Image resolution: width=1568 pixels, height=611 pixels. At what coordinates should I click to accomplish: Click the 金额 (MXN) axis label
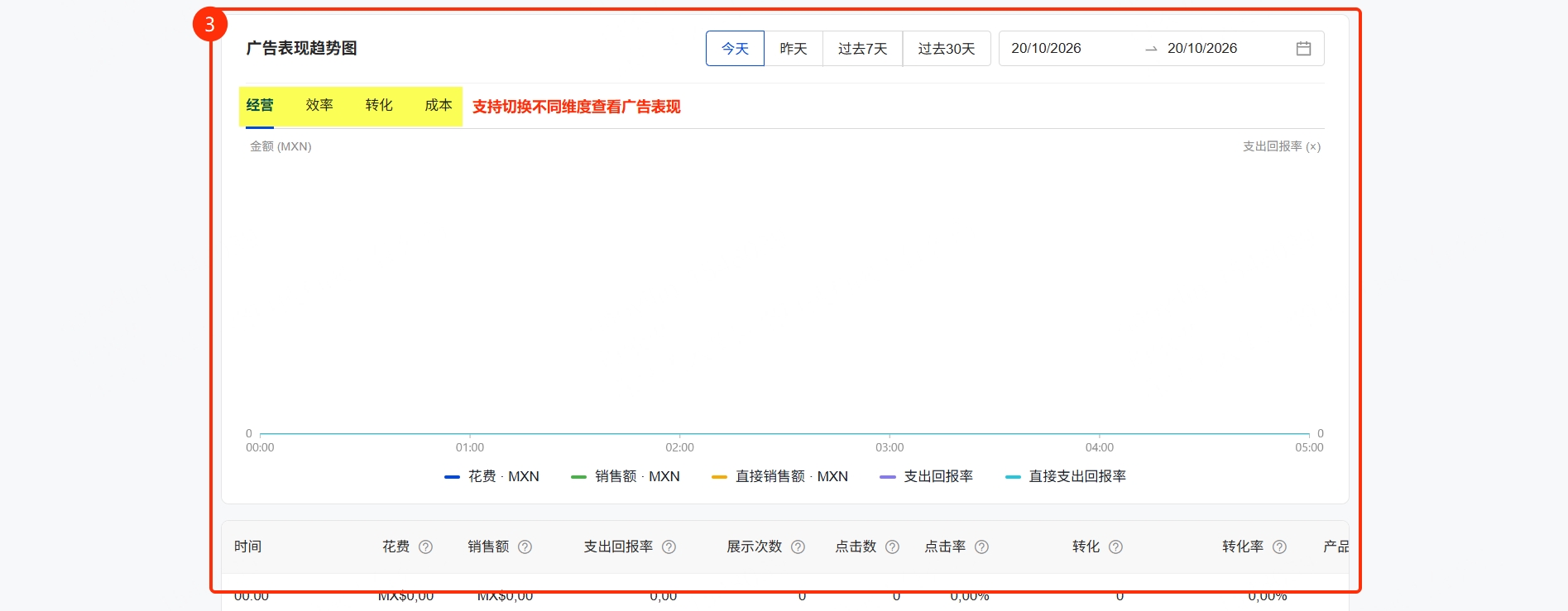click(281, 146)
